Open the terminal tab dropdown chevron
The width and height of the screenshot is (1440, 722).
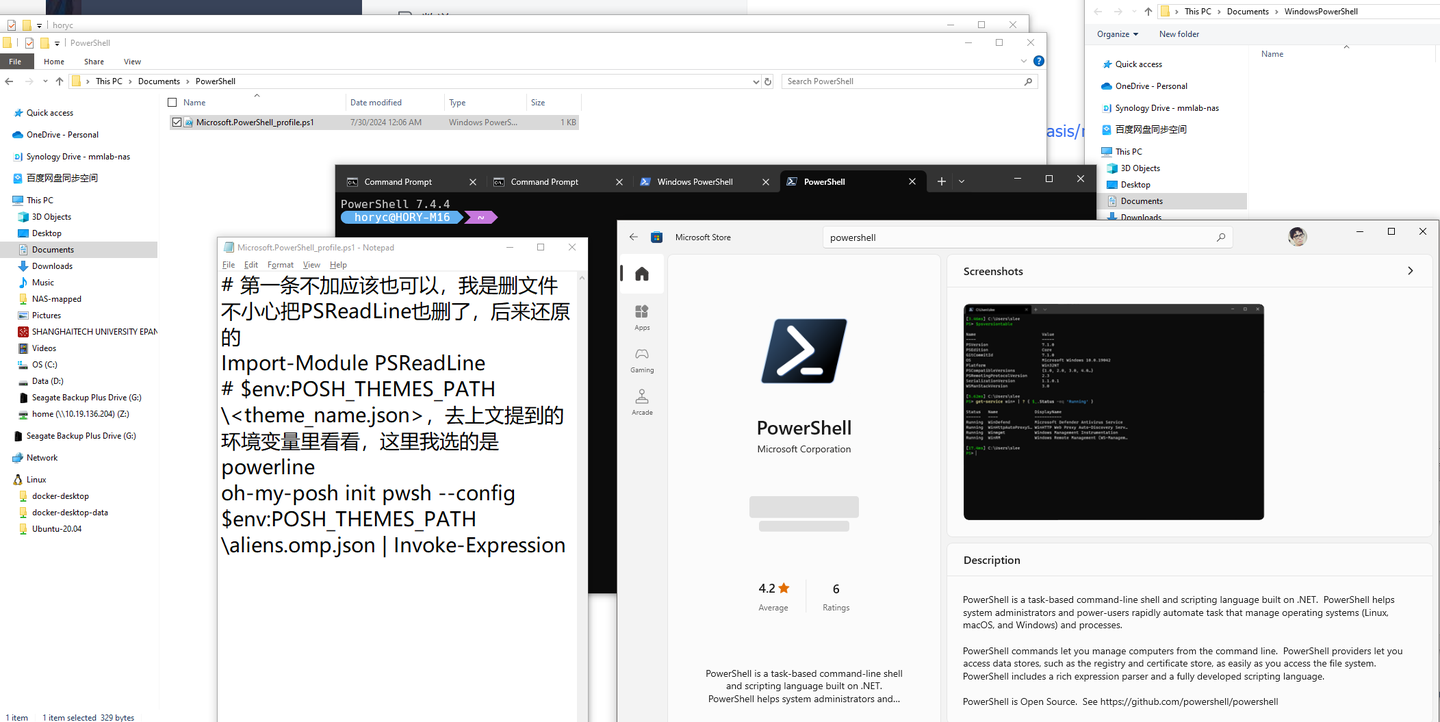point(961,181)
